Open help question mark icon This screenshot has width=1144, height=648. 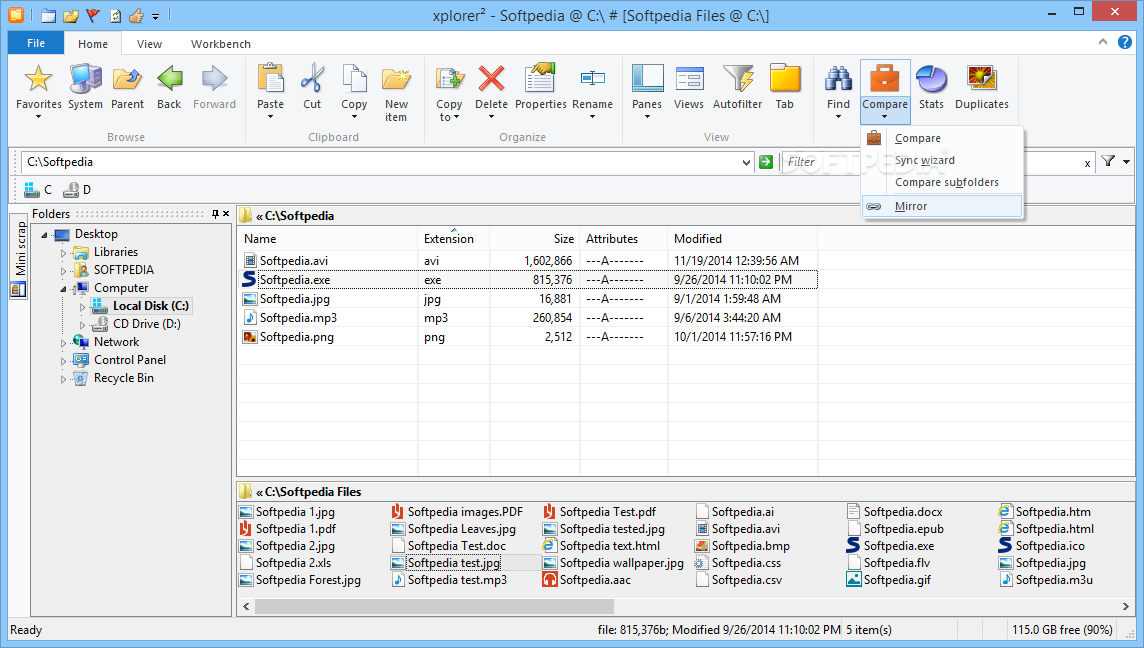click(1125, 42)
